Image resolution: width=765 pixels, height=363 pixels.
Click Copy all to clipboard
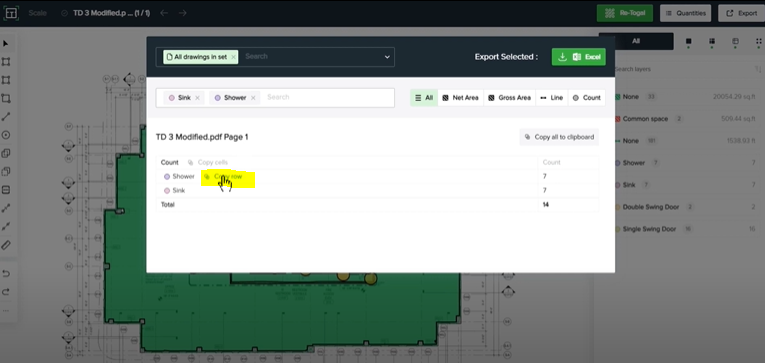[x=559, y=137]
